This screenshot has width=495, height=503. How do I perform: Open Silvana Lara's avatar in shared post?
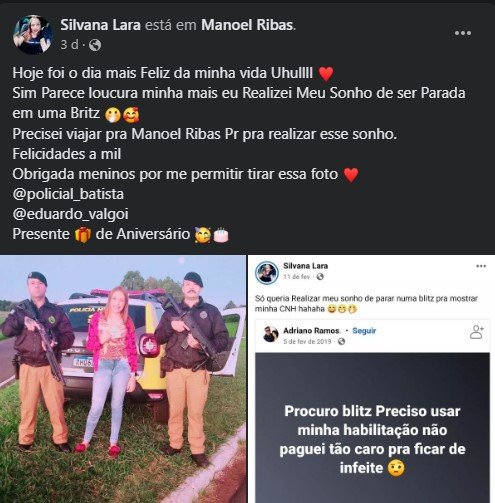coord(267,273)
